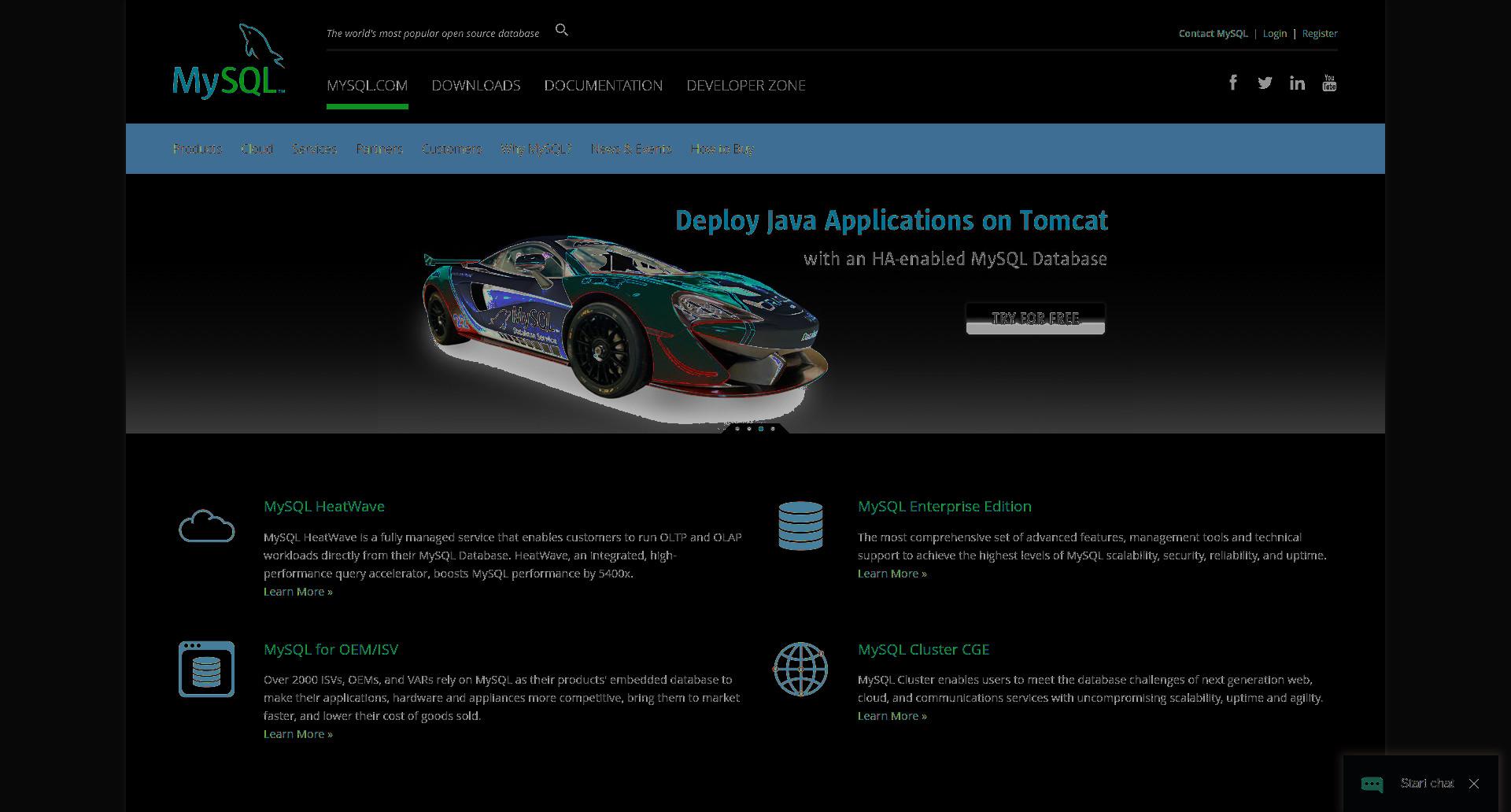1511x812 pixels.
Task: Go to the DOWNLOADS tab
Action: point(476,85)
